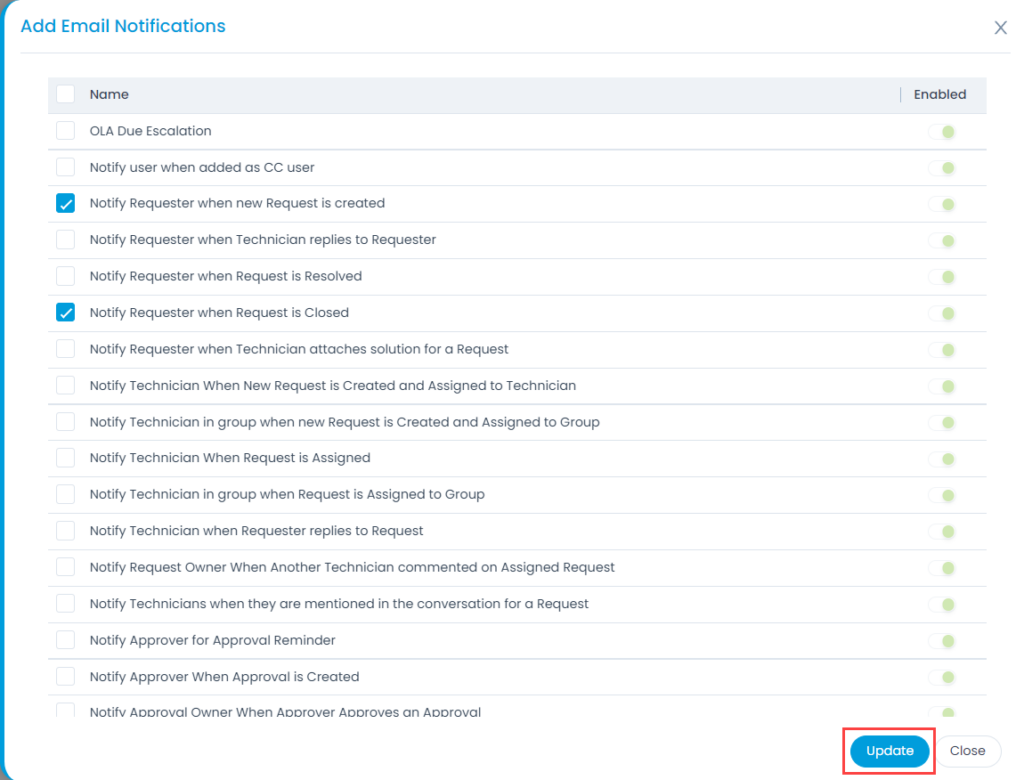Click 'Notify Approver for Approval Reminder' text
Image resolution: width=1024 pixels, height=780 pixels.
(x=212, y=640)
